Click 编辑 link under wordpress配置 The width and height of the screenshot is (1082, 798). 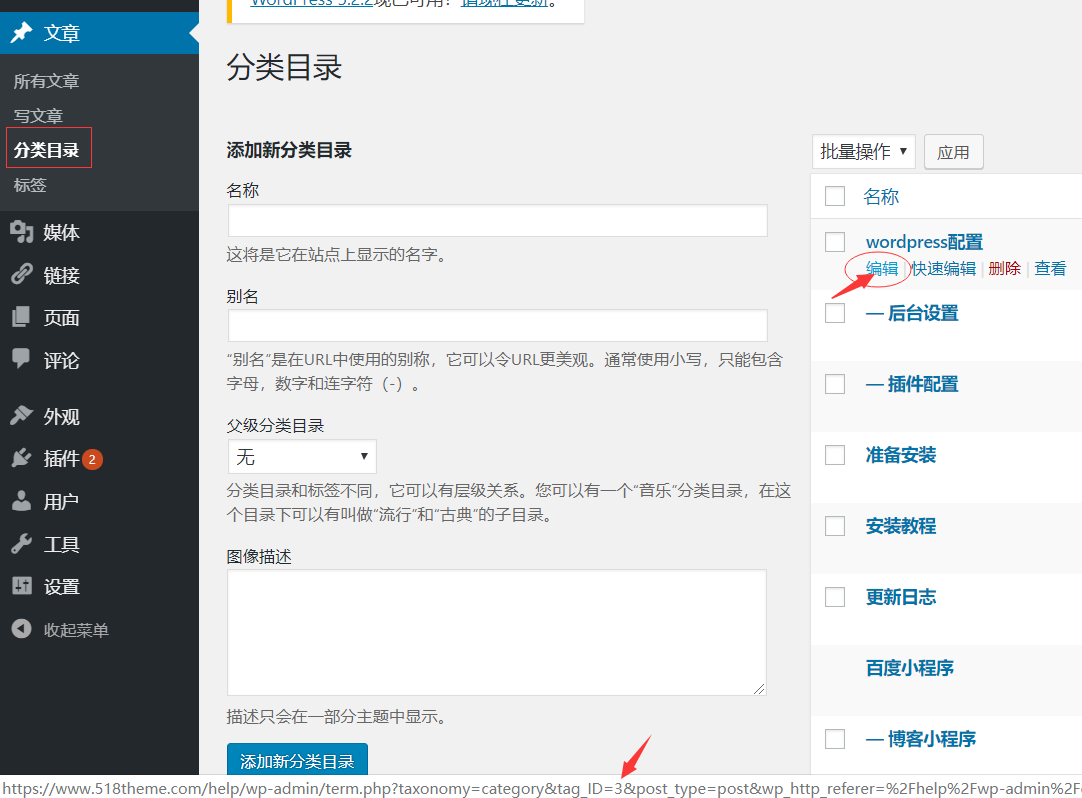[x=882, y=268]
